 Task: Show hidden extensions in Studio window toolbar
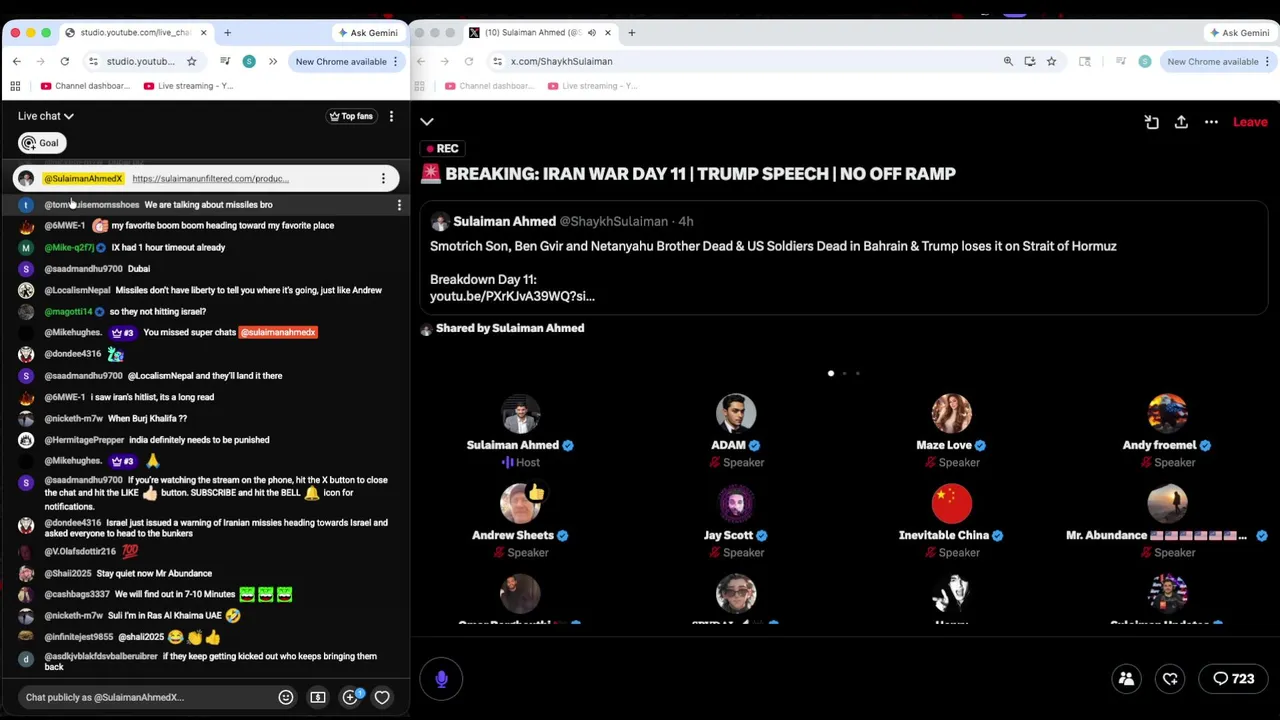pos(272,61)
